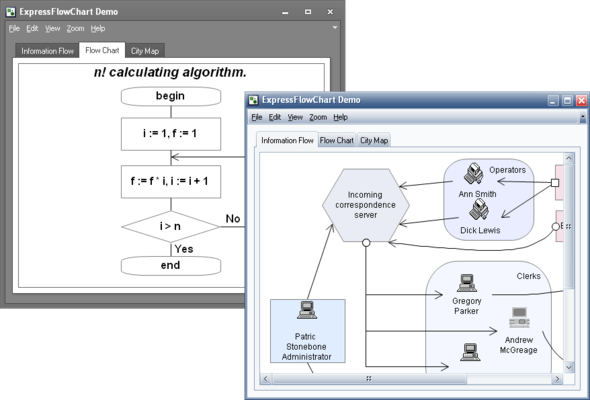590x400 pixels.
Task: Open Help menu in back gray window
Action: [98, 29]
